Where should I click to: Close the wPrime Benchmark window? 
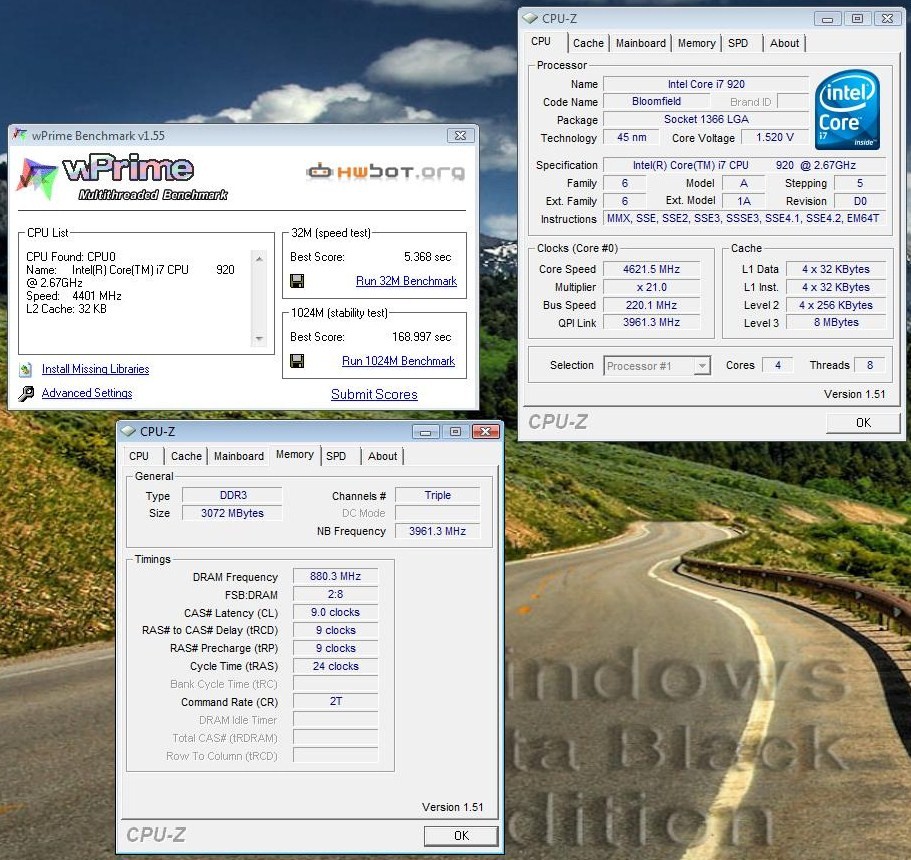click(x=461, y=135)
